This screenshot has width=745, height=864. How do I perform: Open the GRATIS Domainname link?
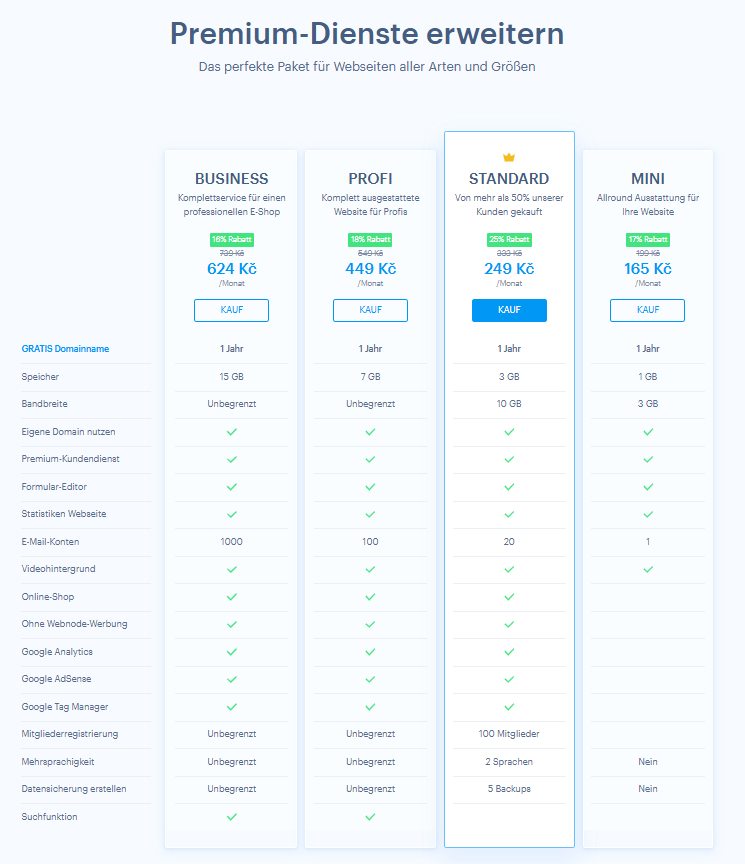65,349
